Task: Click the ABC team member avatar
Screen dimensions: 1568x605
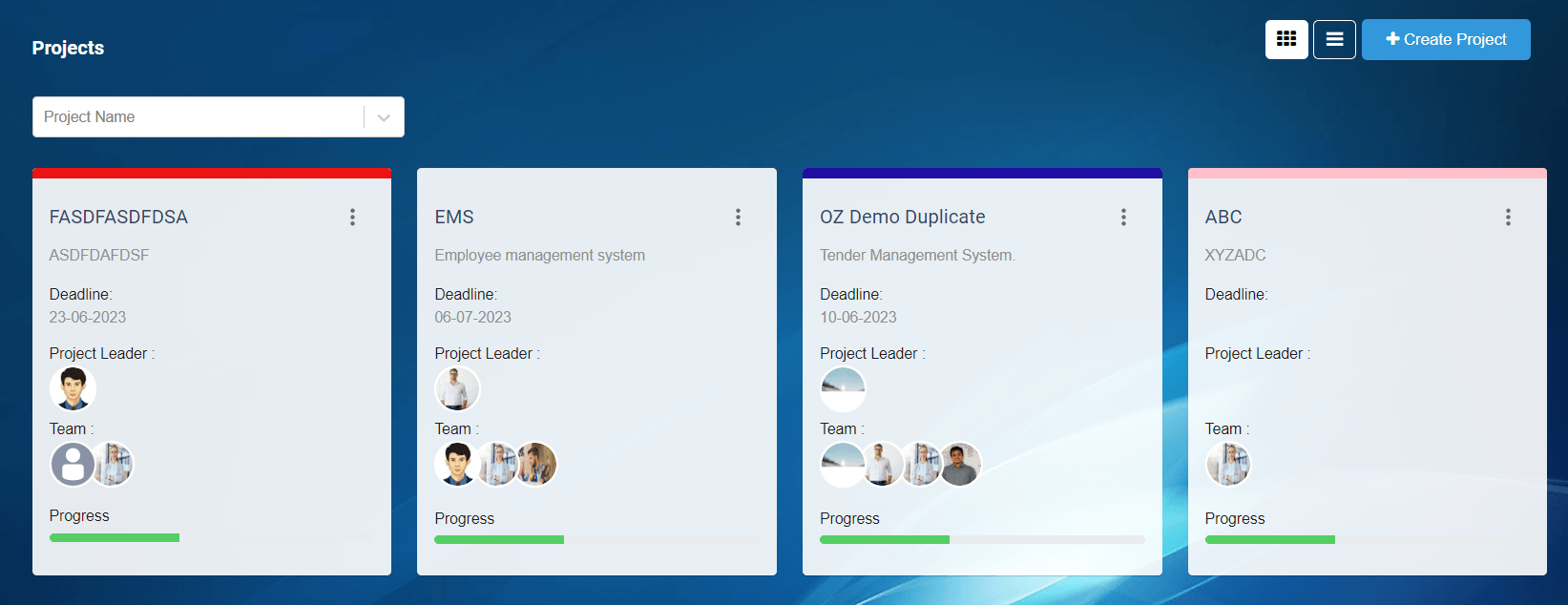Action: click(x=1228, y=465)
